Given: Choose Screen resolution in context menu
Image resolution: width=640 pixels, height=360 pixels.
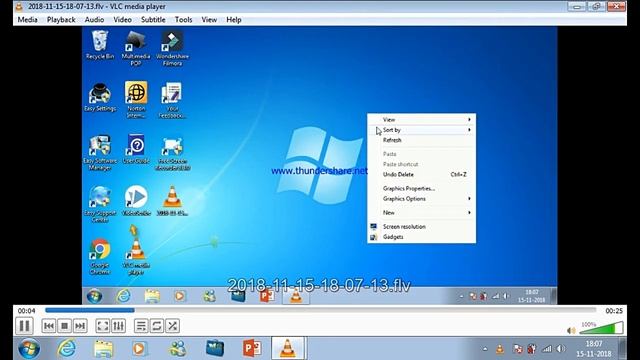Looking at the screenshot, I should point(422,227).
